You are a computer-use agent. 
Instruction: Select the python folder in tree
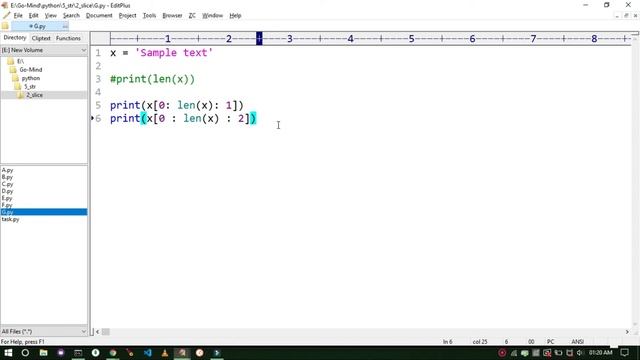click(31, 78)
